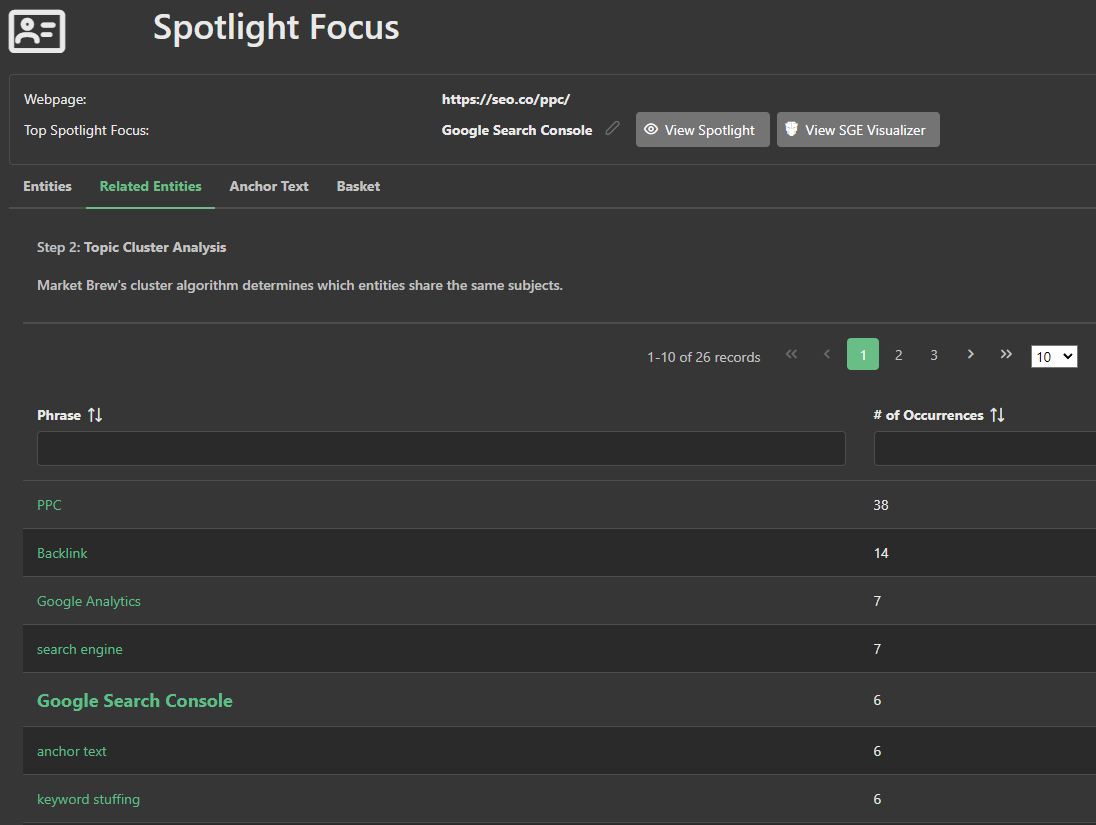
Task: Select the Basket tab
Action: pyautogui.click(x=358, y=186)
